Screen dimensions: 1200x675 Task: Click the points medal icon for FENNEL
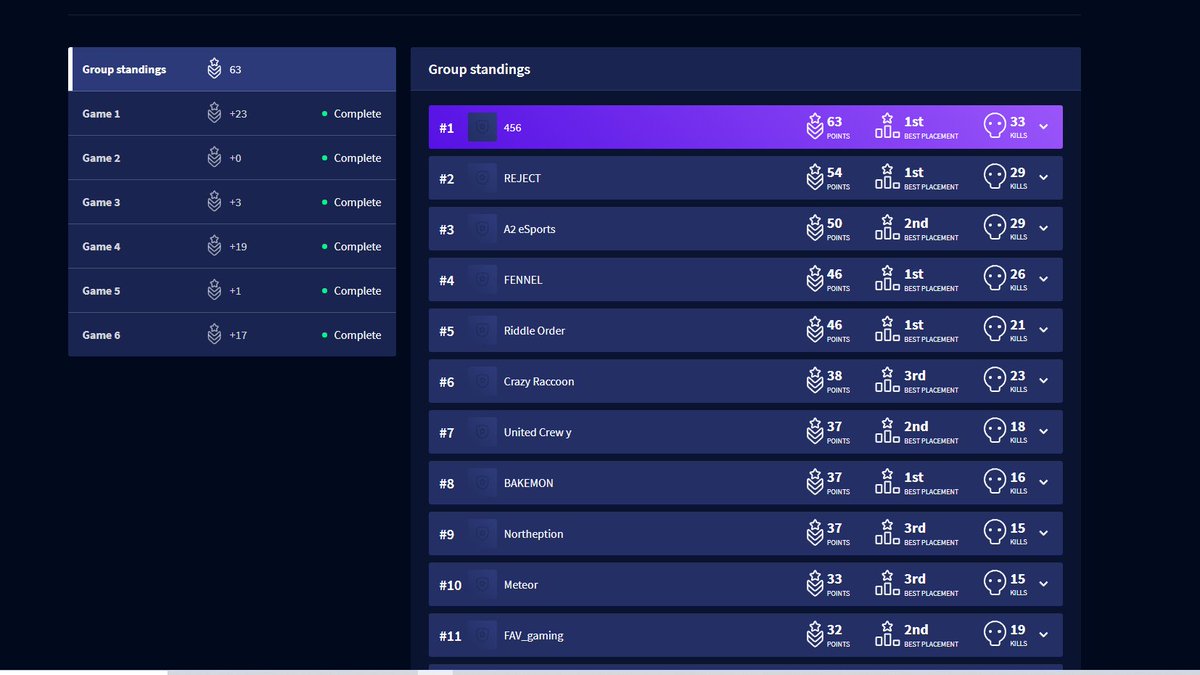[x=814, y=279]
